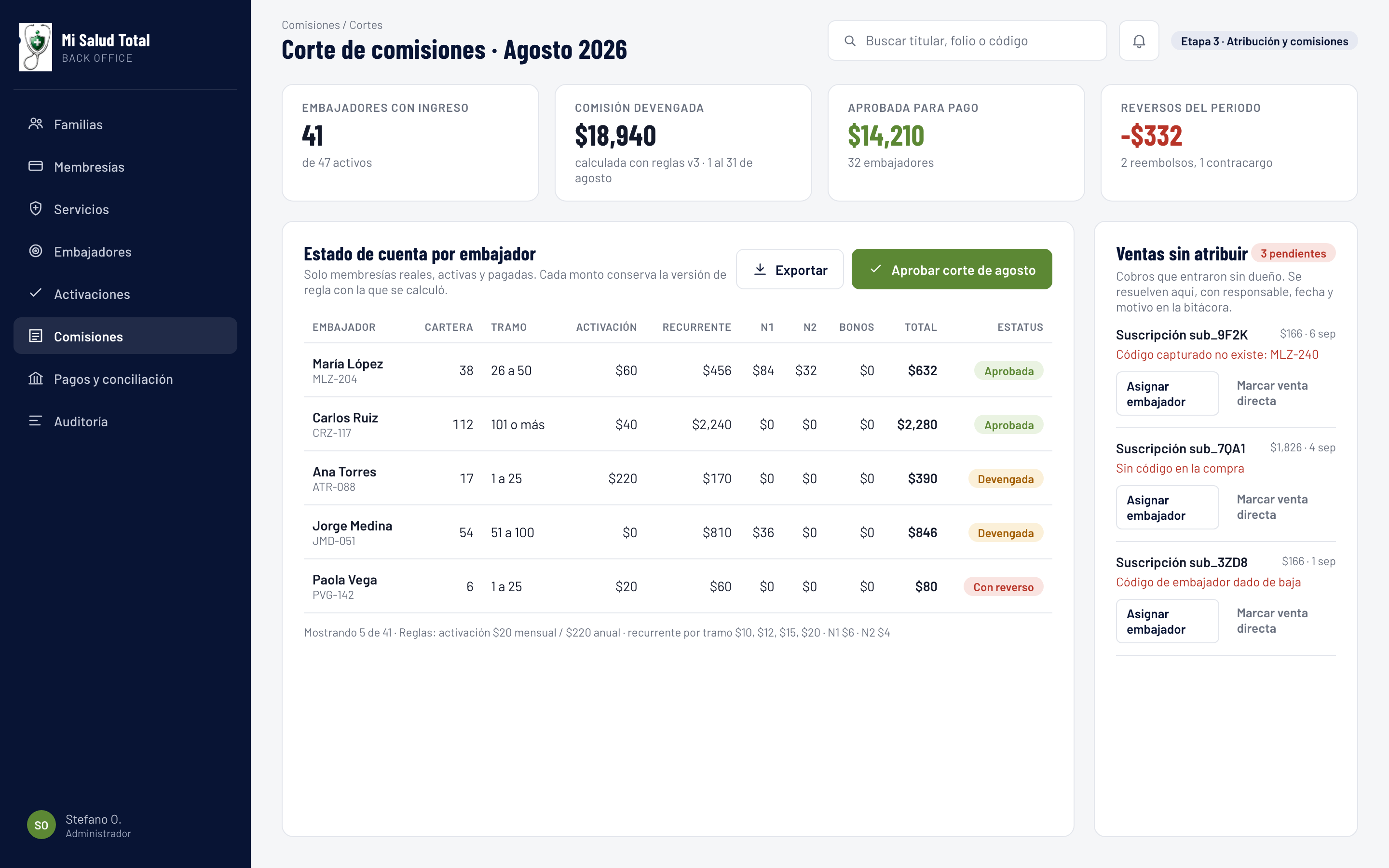
Task: Click the 3 pendientes badge
Action: 1293,253
